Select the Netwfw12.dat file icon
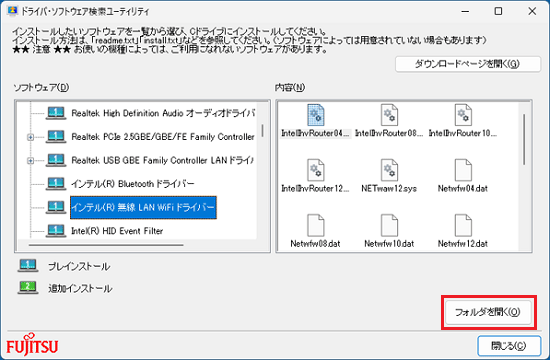This screenshot has height=360, width=550. pos(463,225)
